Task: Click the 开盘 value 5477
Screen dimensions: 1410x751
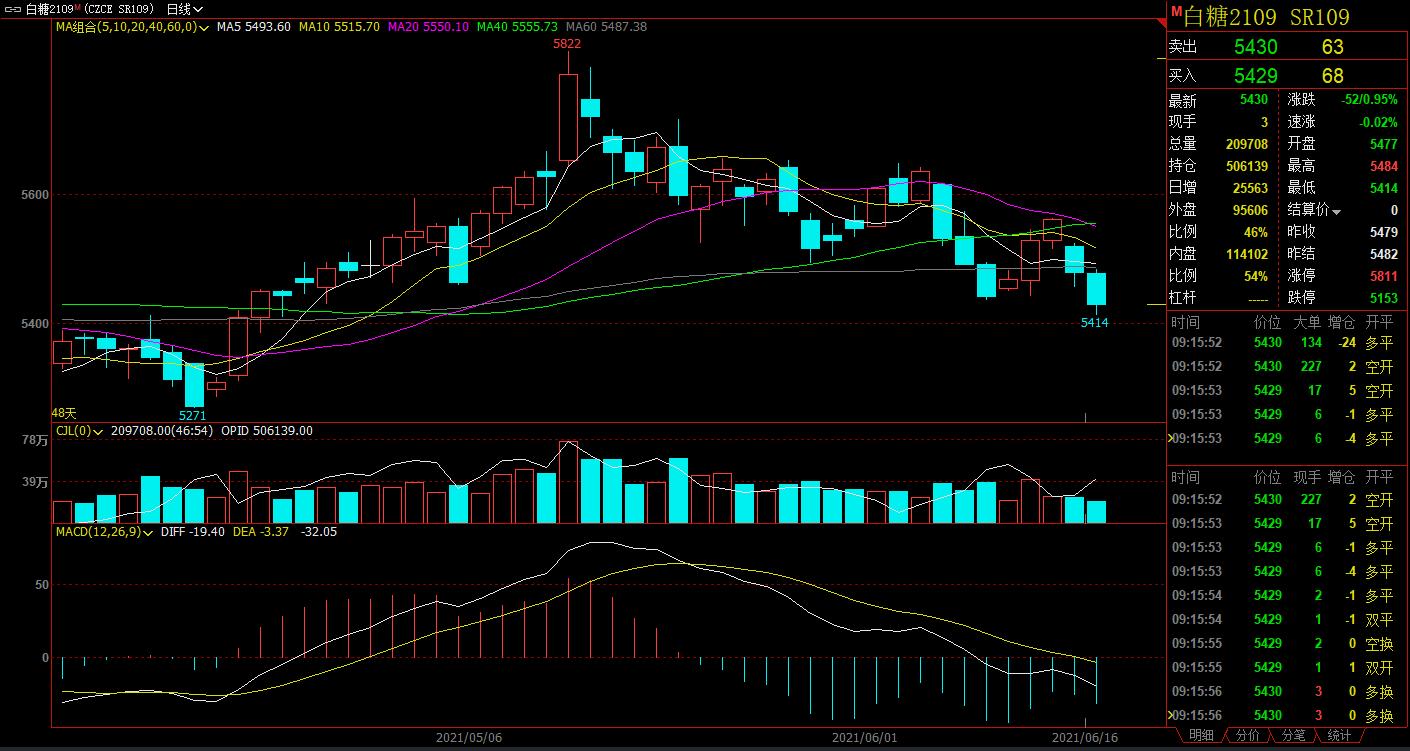Action: click(1384, 144)
